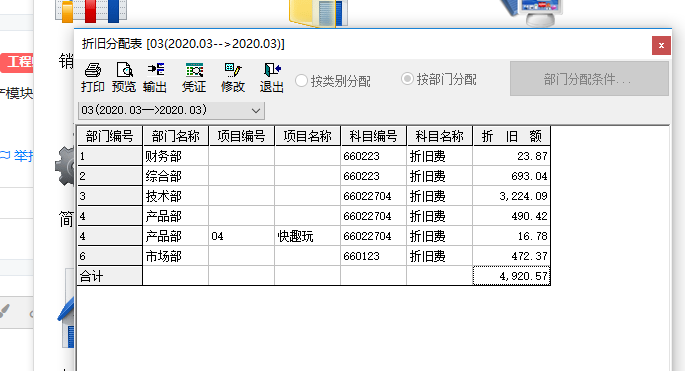Close the 折旧分配表 dialog
685x371 pixels.
coord(661,45)
